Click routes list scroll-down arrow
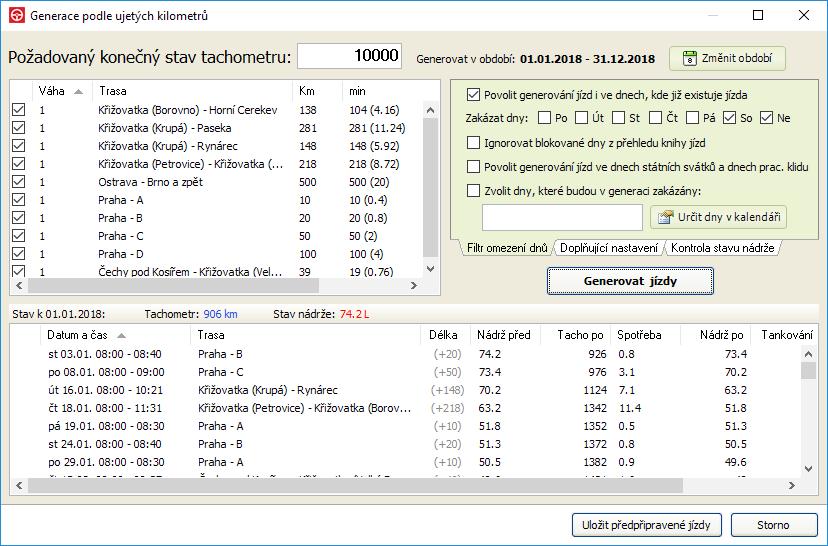 point(430,269)
